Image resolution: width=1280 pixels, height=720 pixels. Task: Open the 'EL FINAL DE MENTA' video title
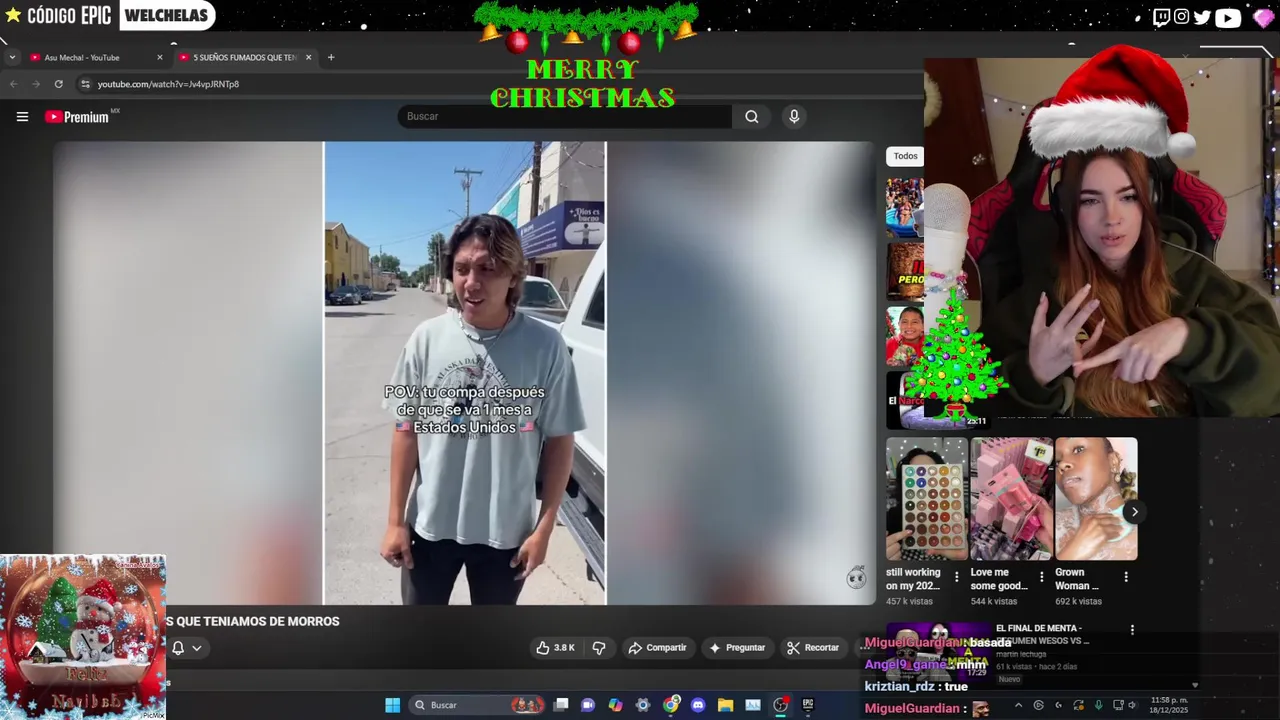pos(1043,634)
